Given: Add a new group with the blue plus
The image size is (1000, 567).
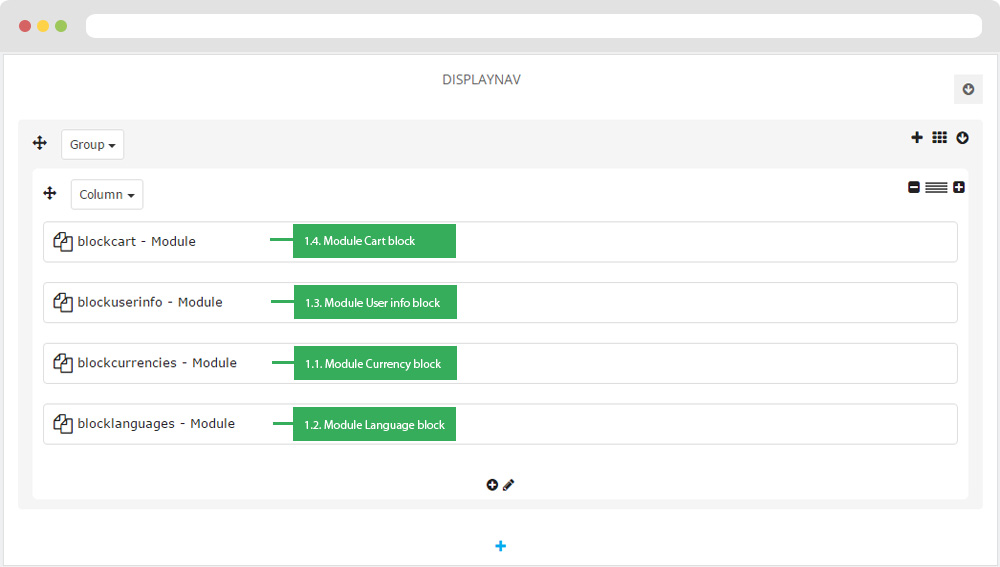Looking at the screenshot, I should coord(501,546).
